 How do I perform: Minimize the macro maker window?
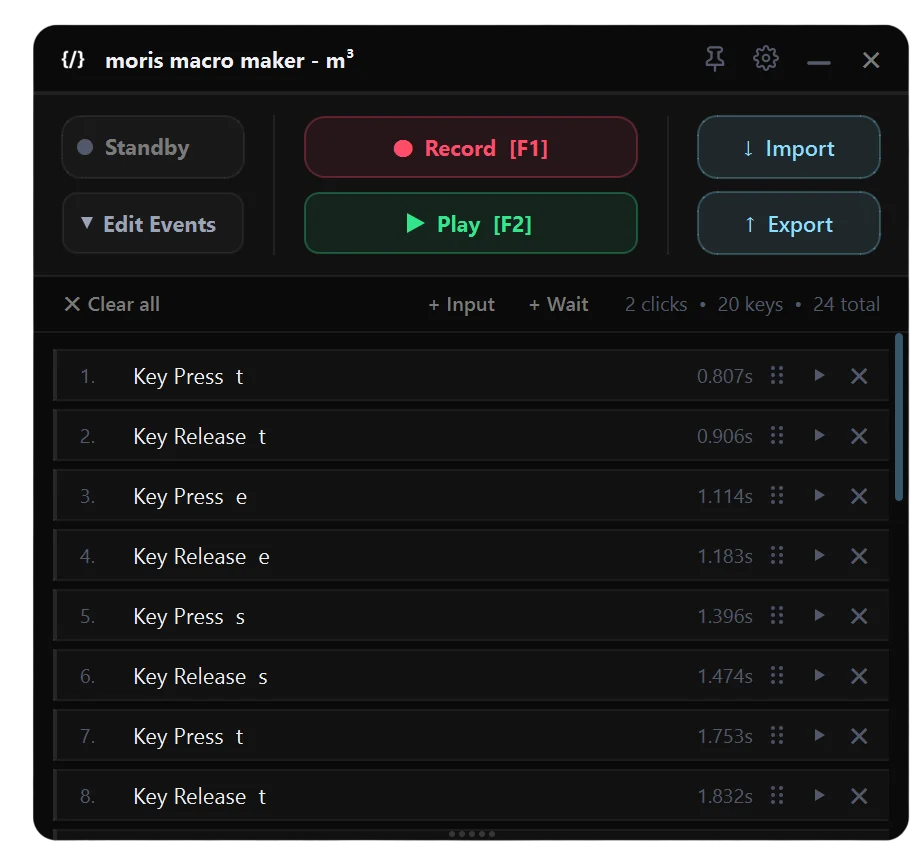coord(818,62)
